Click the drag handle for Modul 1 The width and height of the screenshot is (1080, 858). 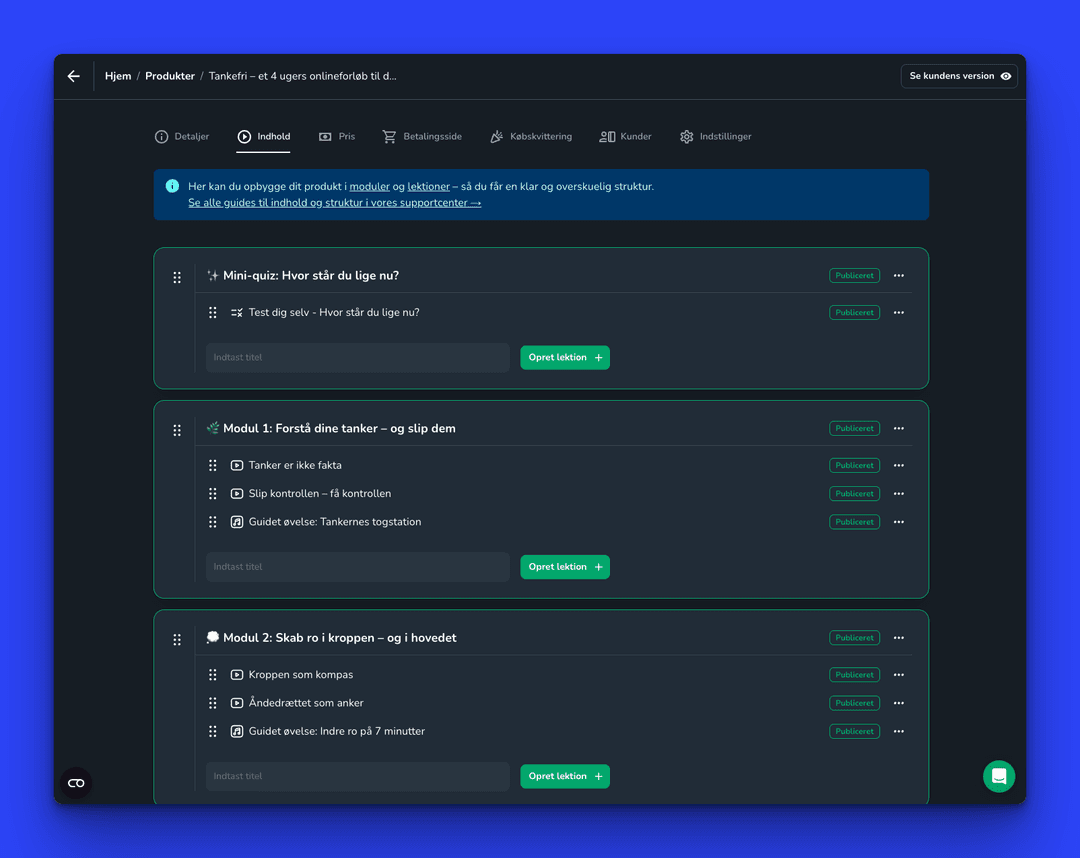(177, 429)
